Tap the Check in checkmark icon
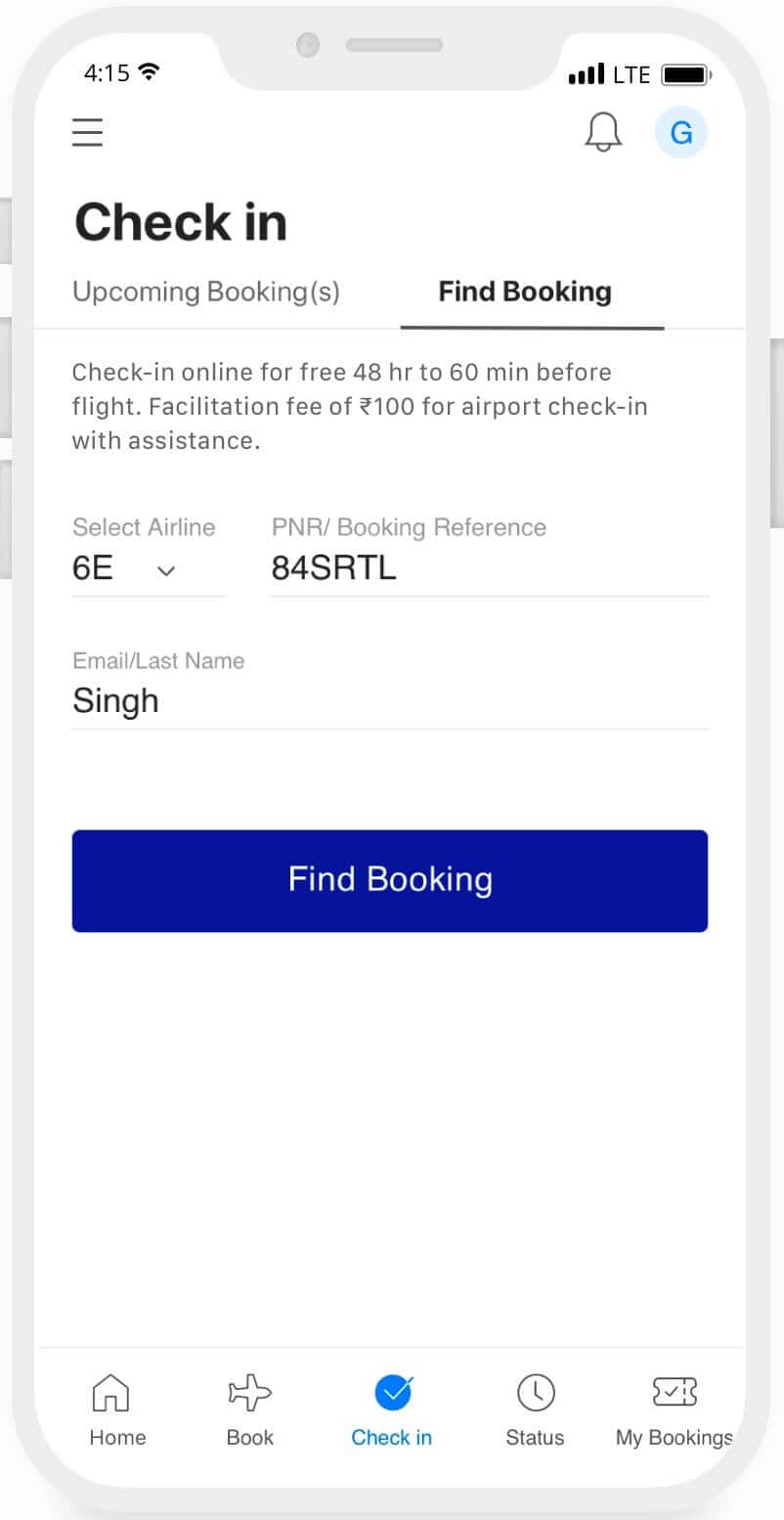The image size is (784, 1520). pos(393,1391)
